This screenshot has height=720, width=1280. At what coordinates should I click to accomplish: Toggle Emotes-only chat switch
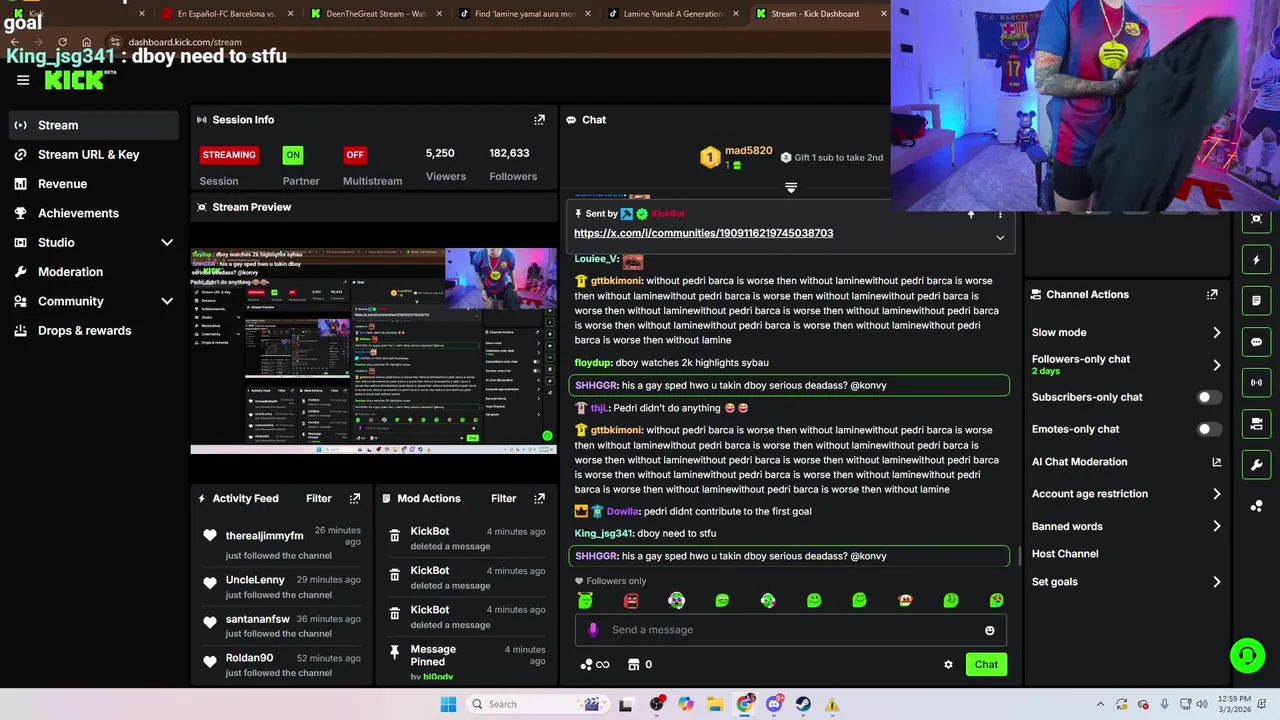pyautogui.click(x=1209, y=429)
